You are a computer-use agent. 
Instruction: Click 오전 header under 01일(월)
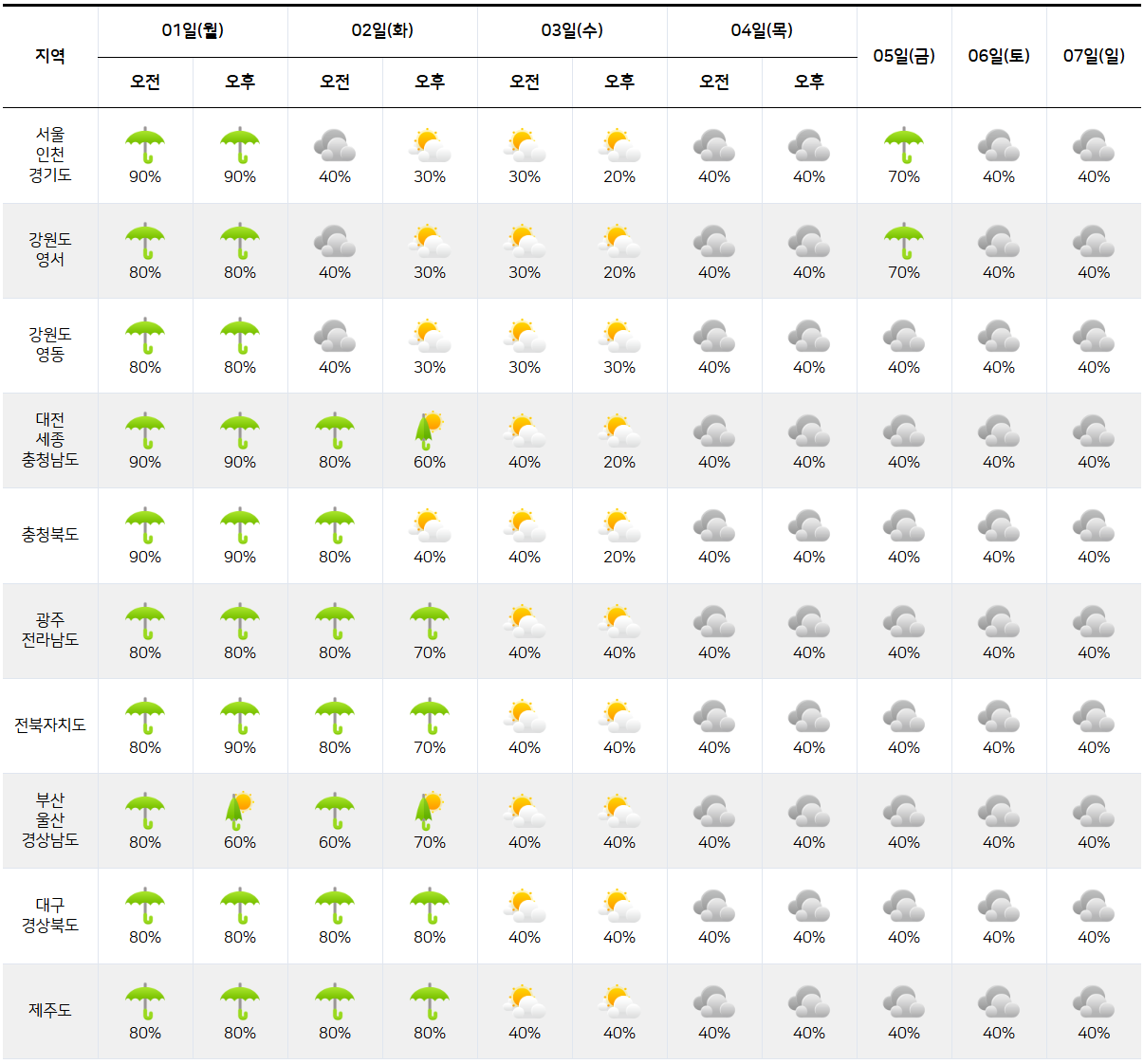[x=145, y=82]
